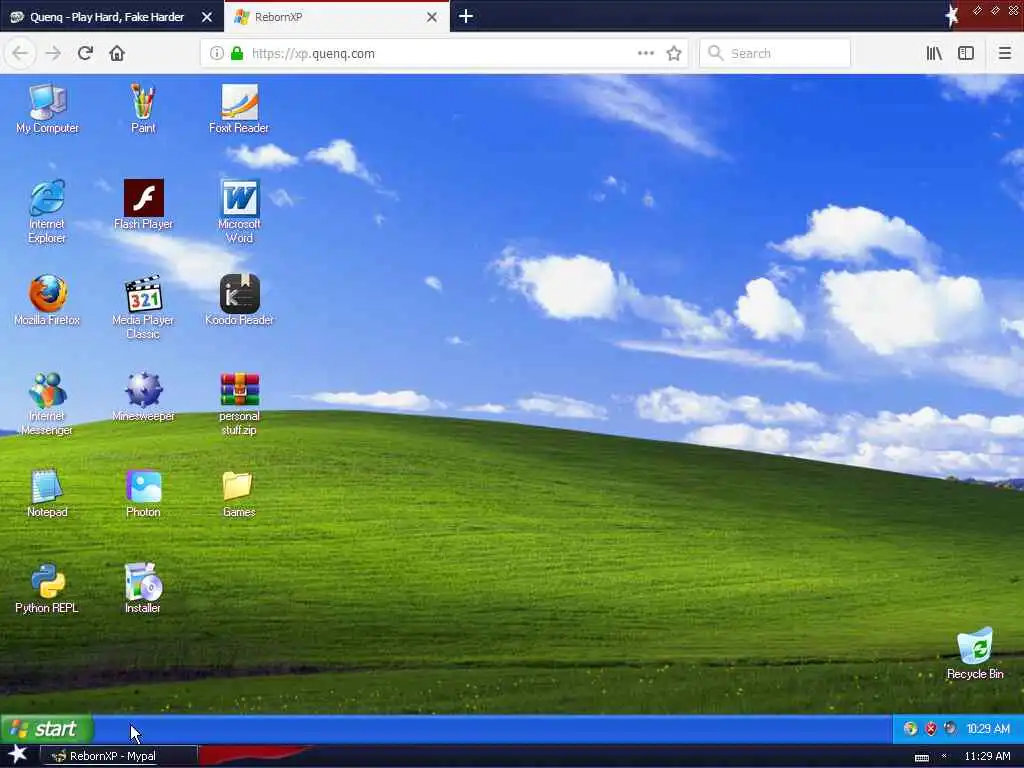This screenshot has width=1024, height=768.
Task: Close the Quenq tab
Action: coord(207,17)
